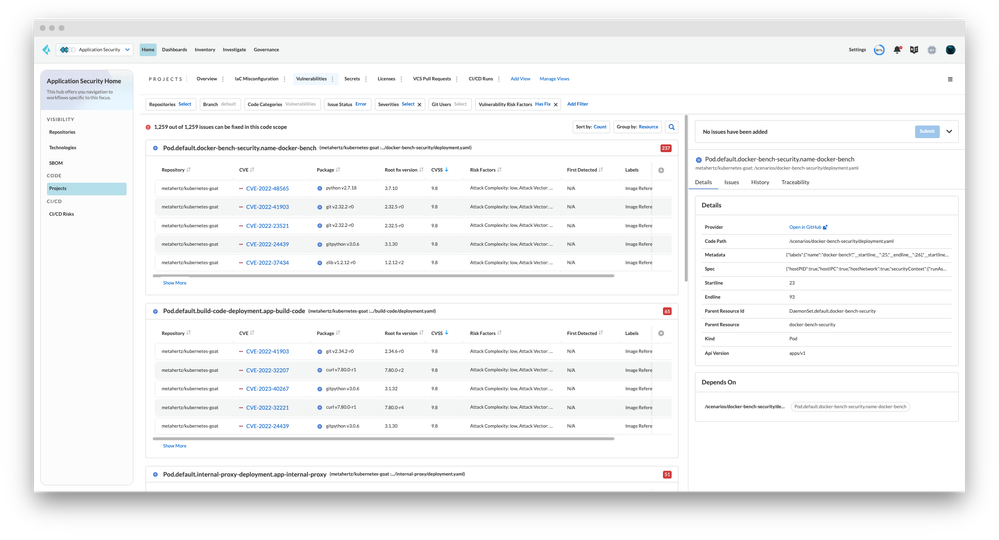The width and height of the screenshot is (999, 540).
Task: Click the horizontal scrollbar in docker-bench table
Action: click(400, 273)
